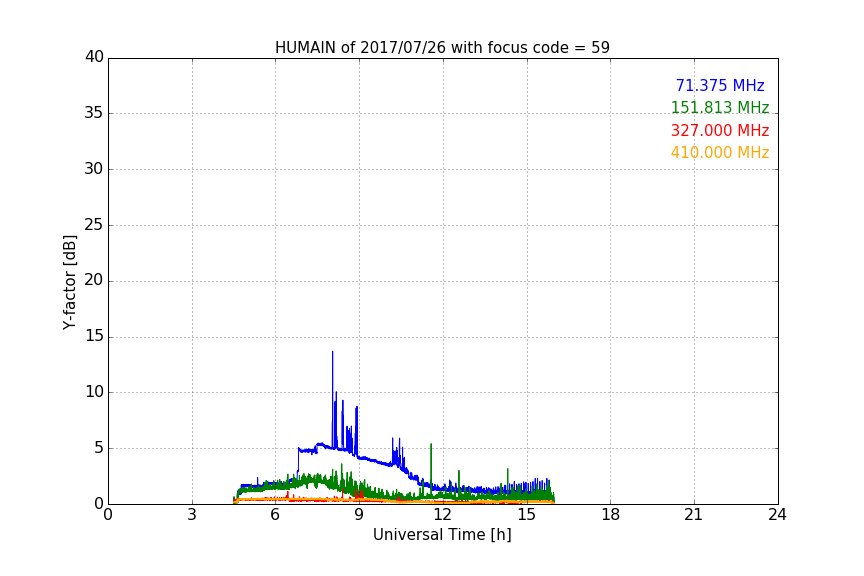Select the blue 71.375 MHz legend label
This screenshot has width=864, height=576.
click(720, 85)
